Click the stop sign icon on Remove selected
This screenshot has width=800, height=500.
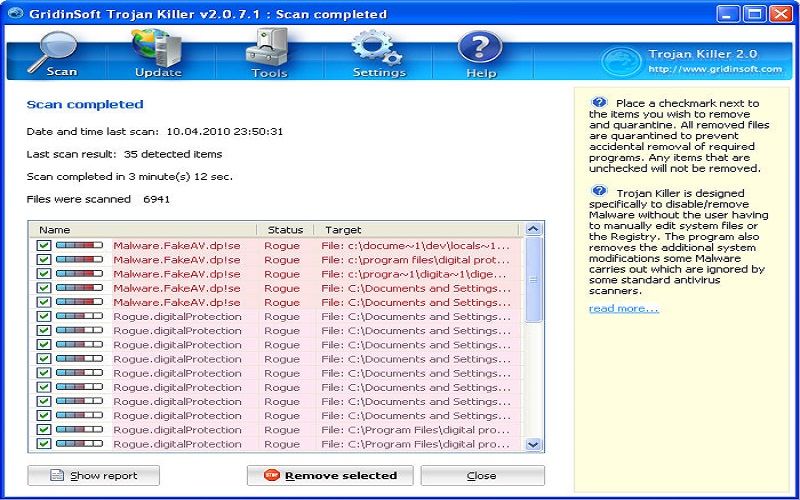point(272,475)
